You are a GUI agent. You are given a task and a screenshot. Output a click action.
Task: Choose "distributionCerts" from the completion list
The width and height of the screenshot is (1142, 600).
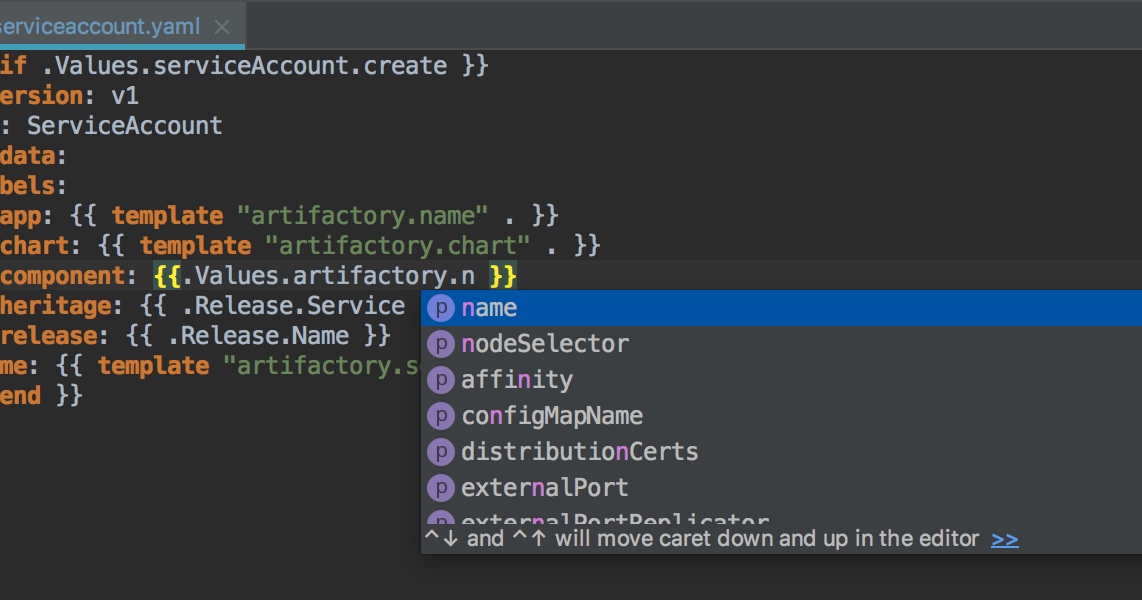pos(580,452)
